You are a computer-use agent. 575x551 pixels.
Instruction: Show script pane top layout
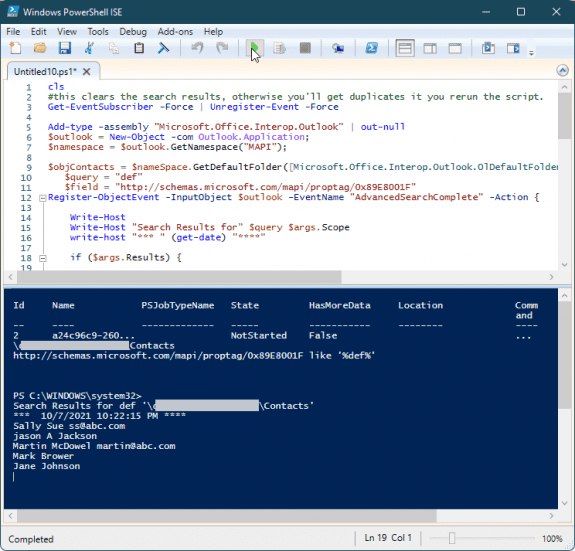tap(405, 48)
